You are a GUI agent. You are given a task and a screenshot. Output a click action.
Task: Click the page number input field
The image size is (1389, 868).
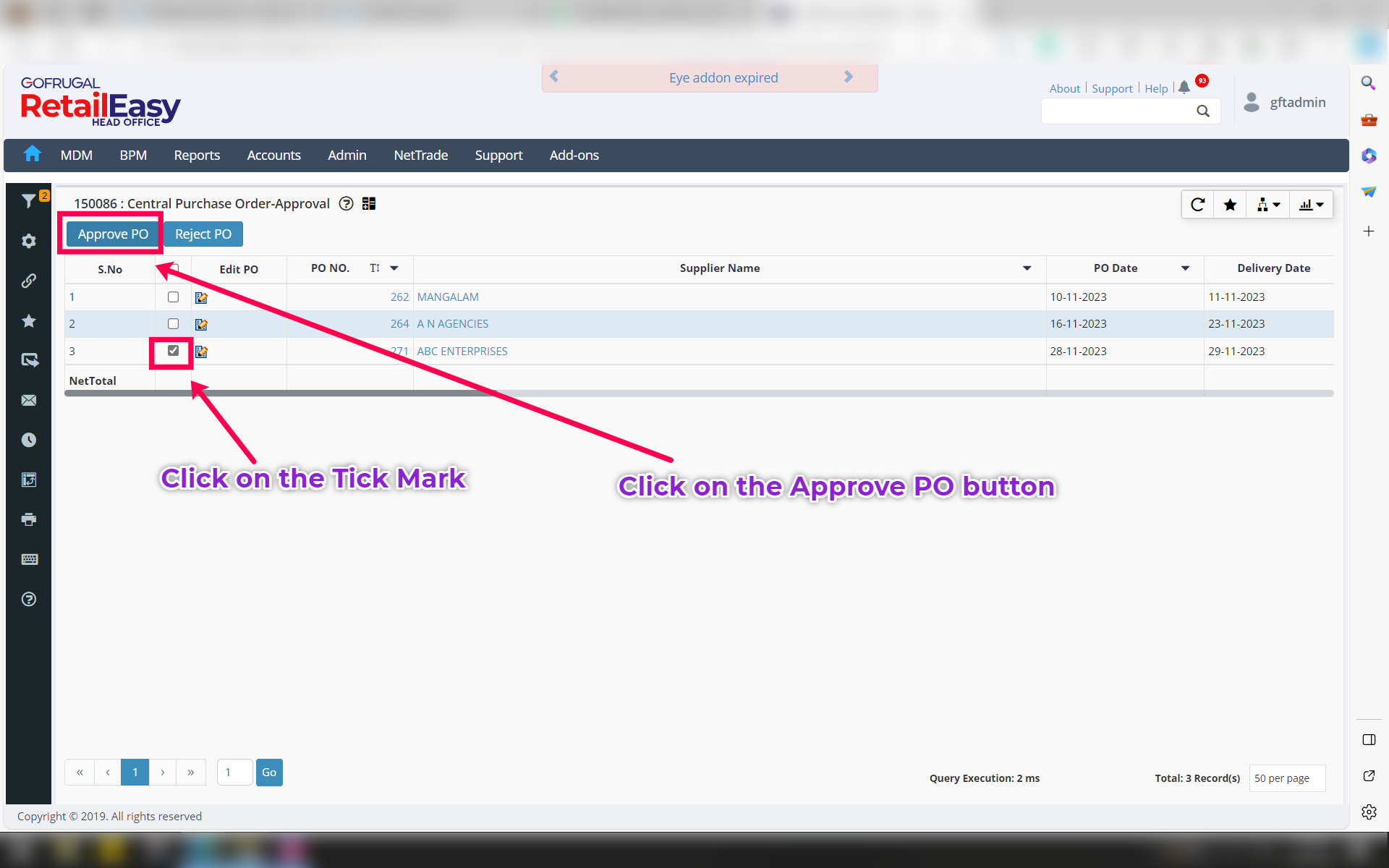coord(234,772)
